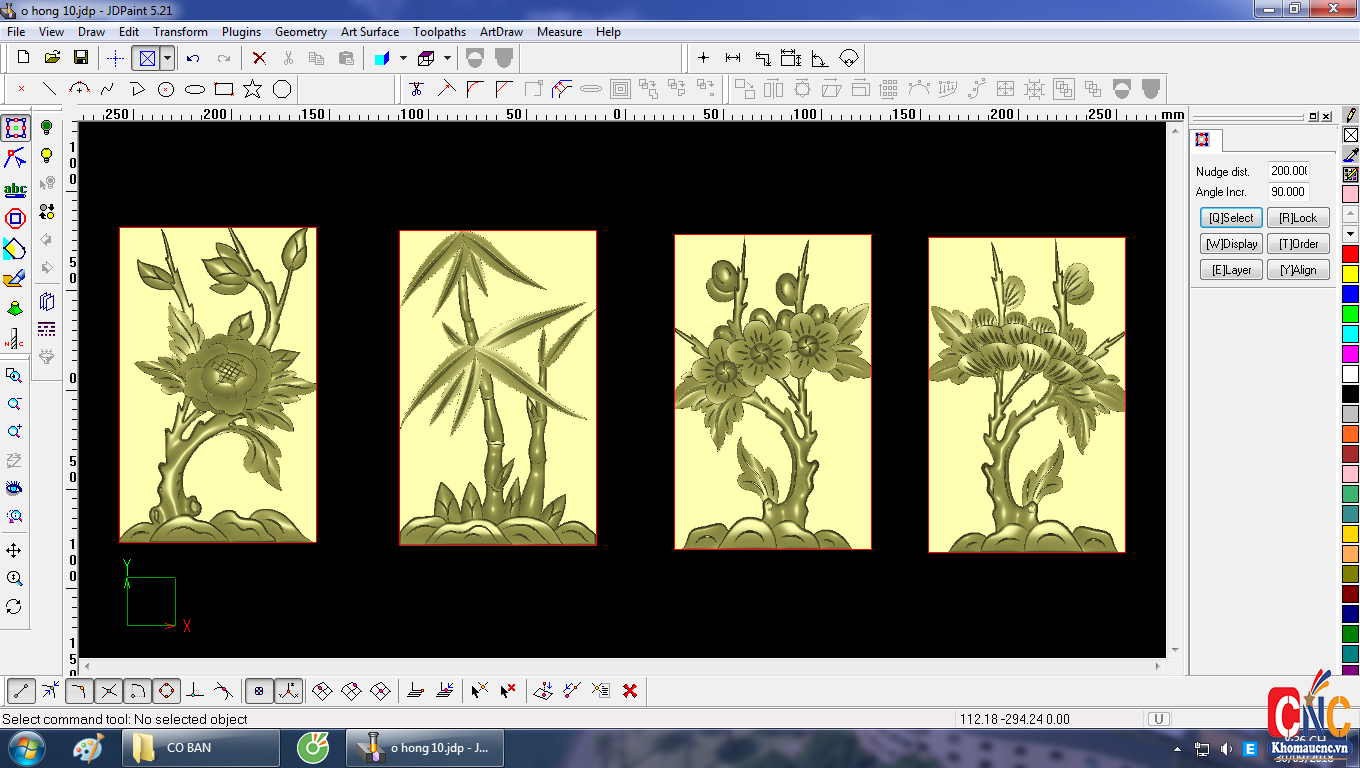The height and width of the screenshot is (768, 1360).
Task: Click the Save floppy disk icon
Action: click(x=81, y=58)
